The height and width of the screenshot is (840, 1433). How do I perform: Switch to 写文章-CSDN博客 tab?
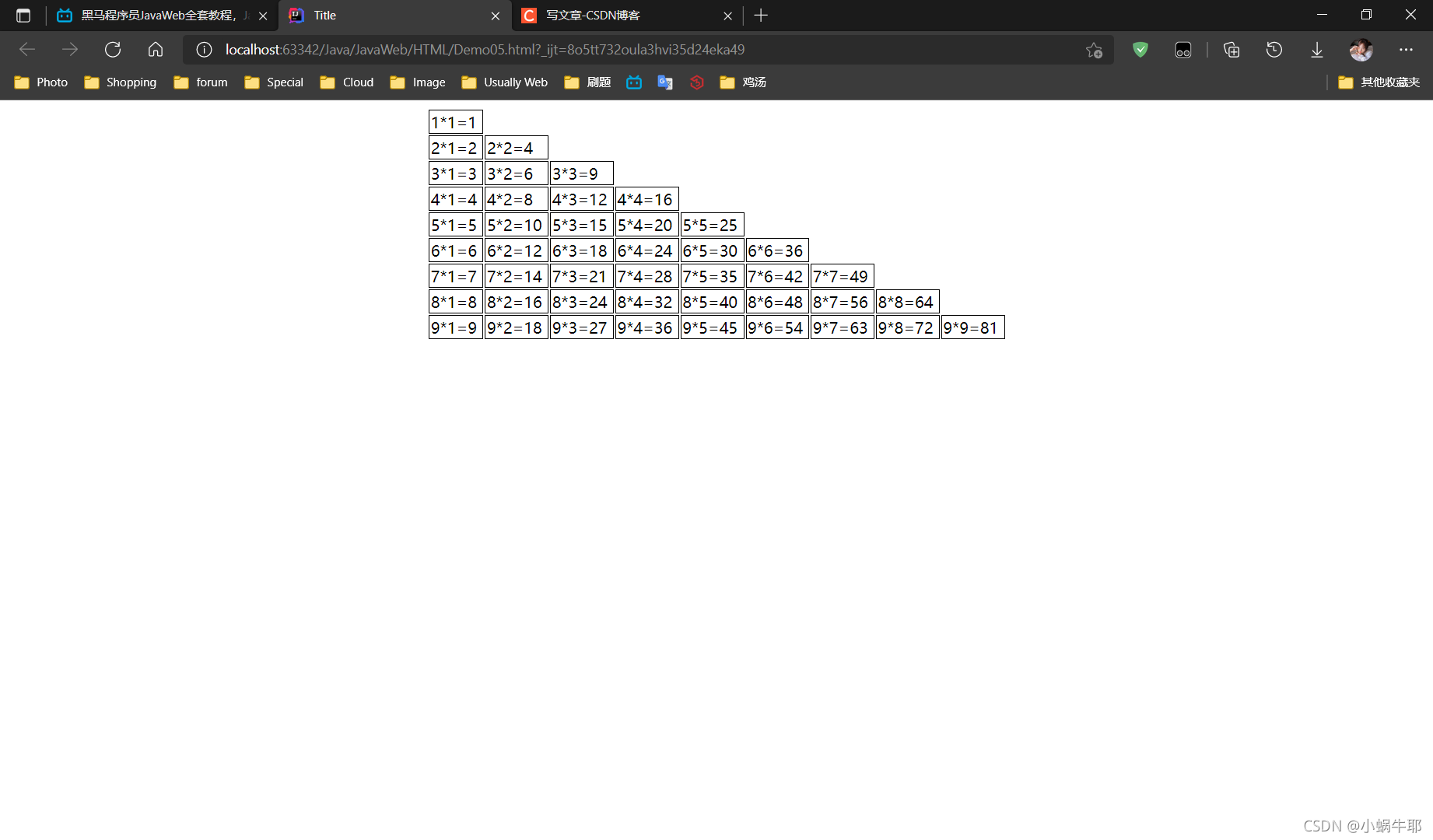pyautogui.click(x=627, y=16)
